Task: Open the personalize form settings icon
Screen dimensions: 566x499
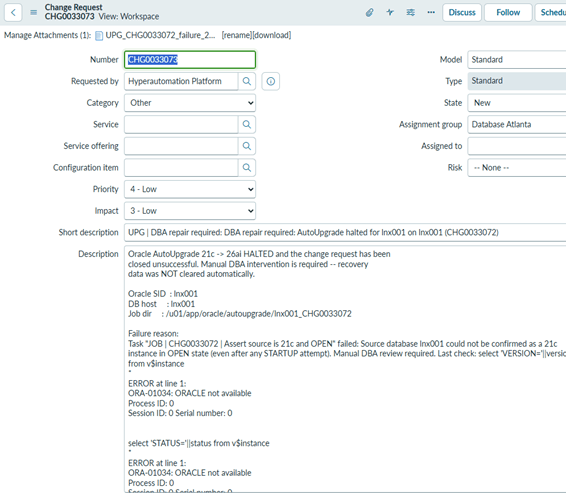Action: (x=410, y=13)
